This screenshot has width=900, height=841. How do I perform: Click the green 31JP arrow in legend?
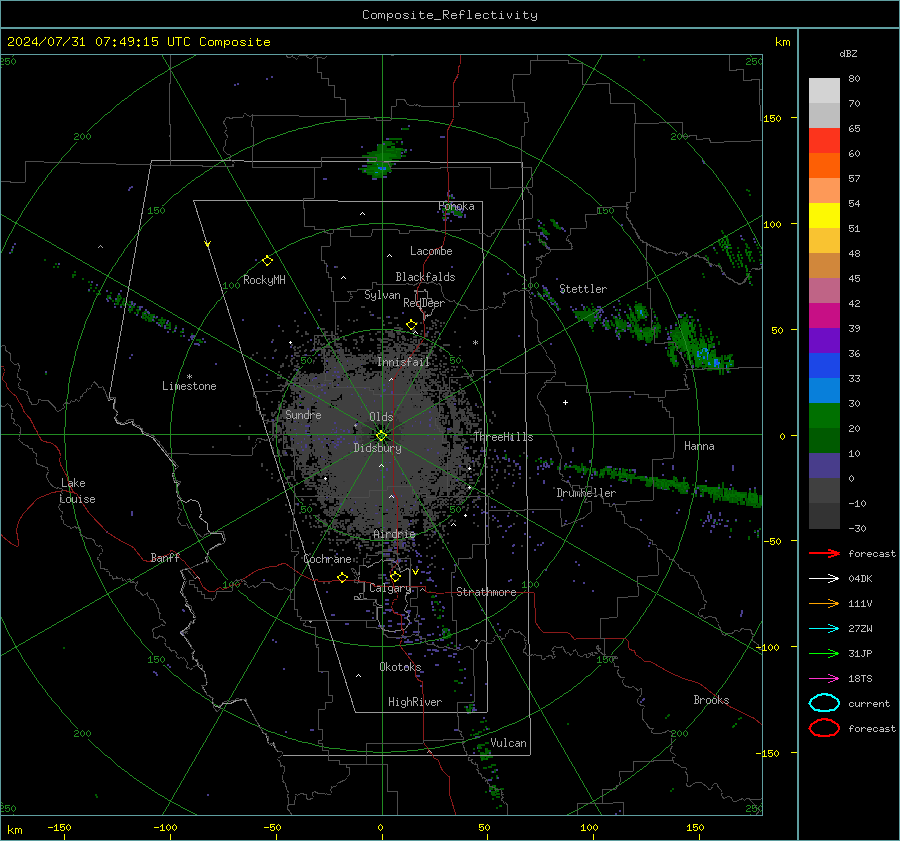(824, 653)
